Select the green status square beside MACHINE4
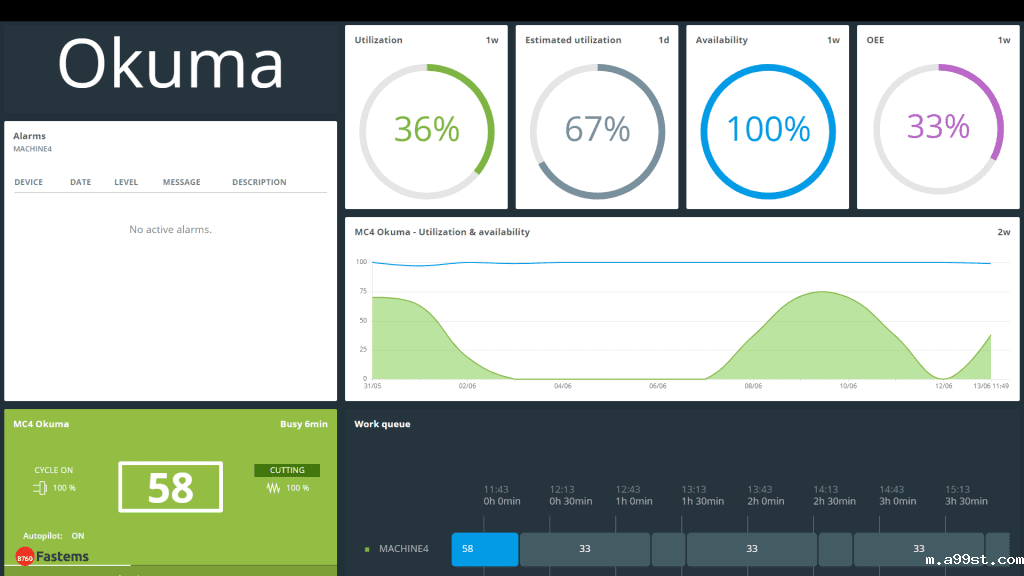 coord(367,548)
